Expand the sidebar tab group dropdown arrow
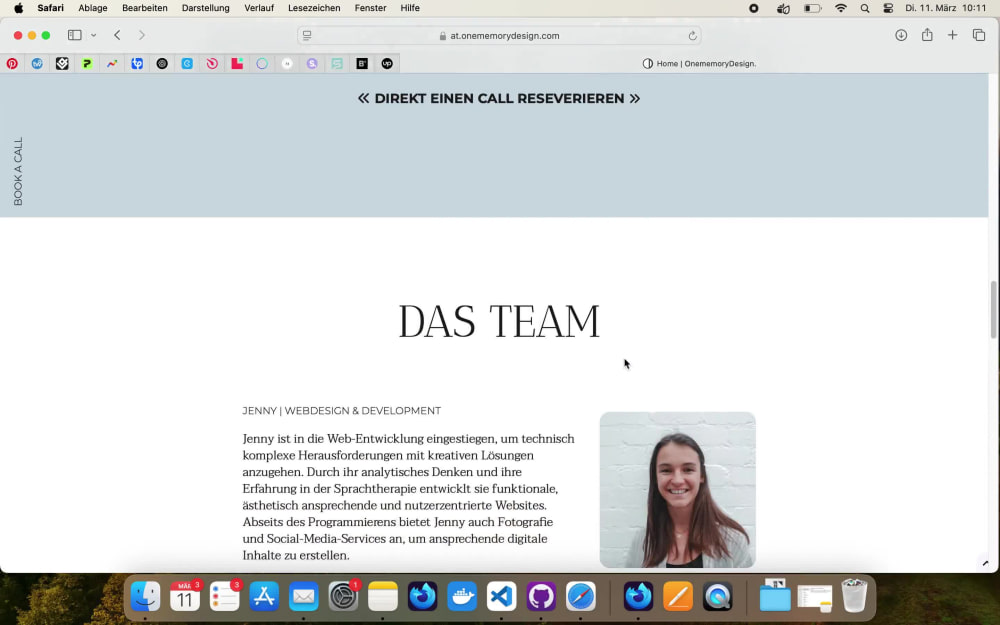Screen dimensions: 1000x625 (x=94, y=35)
